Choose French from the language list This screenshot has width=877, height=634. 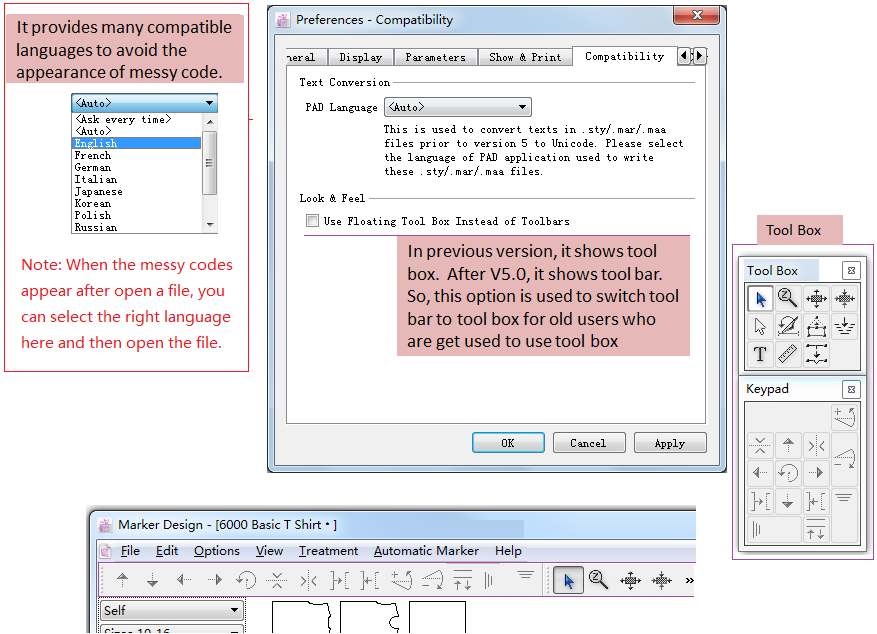[x=93, y=155]
